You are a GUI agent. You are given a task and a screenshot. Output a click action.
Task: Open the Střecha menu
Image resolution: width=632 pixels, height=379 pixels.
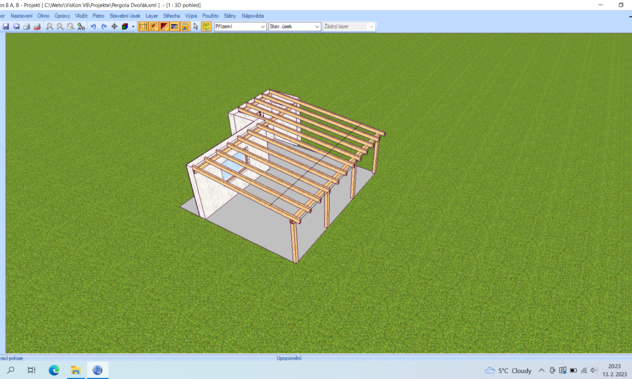click(x=171, y=16)
